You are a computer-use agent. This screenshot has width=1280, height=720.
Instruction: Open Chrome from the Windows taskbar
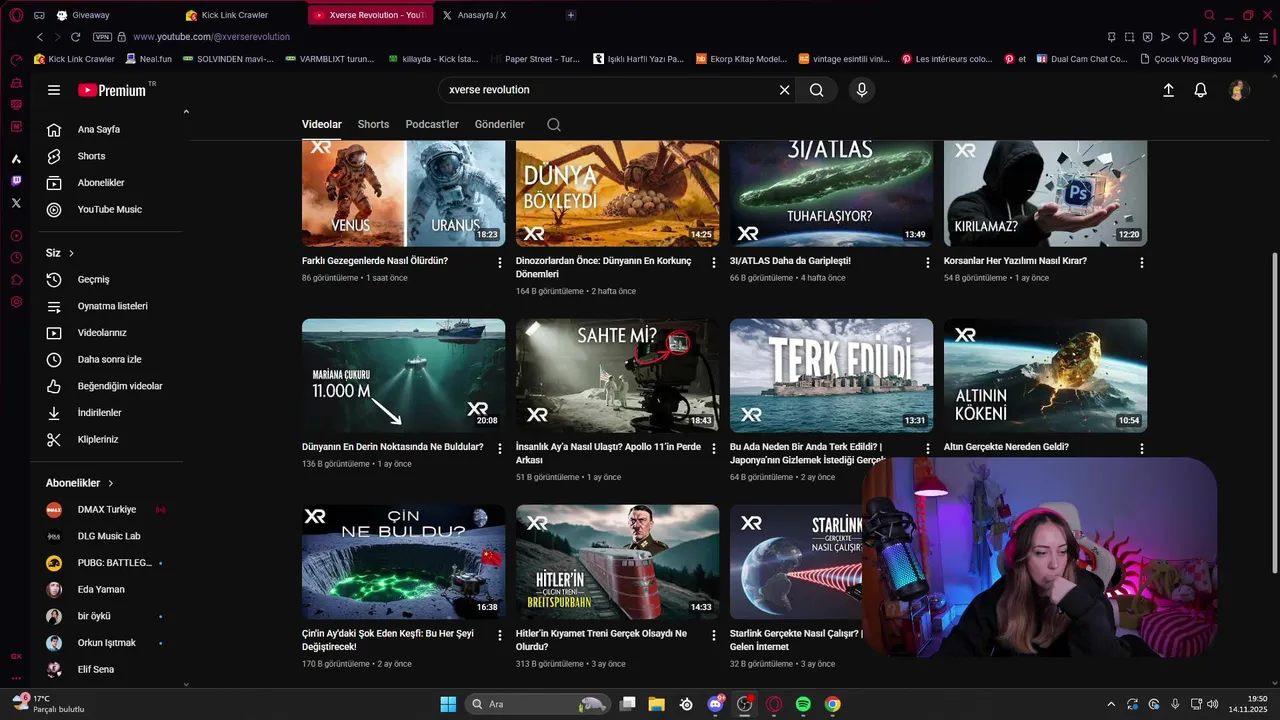point(833,704)
